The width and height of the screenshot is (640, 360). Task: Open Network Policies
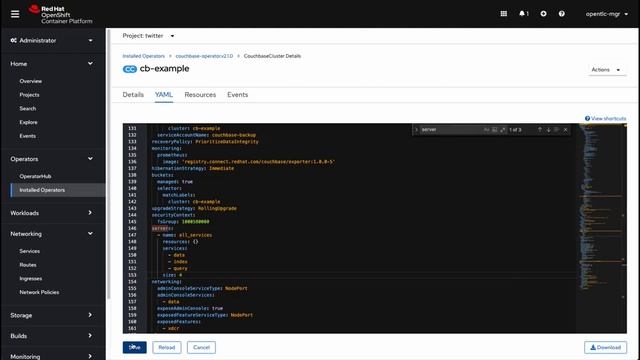click(39, 292)
